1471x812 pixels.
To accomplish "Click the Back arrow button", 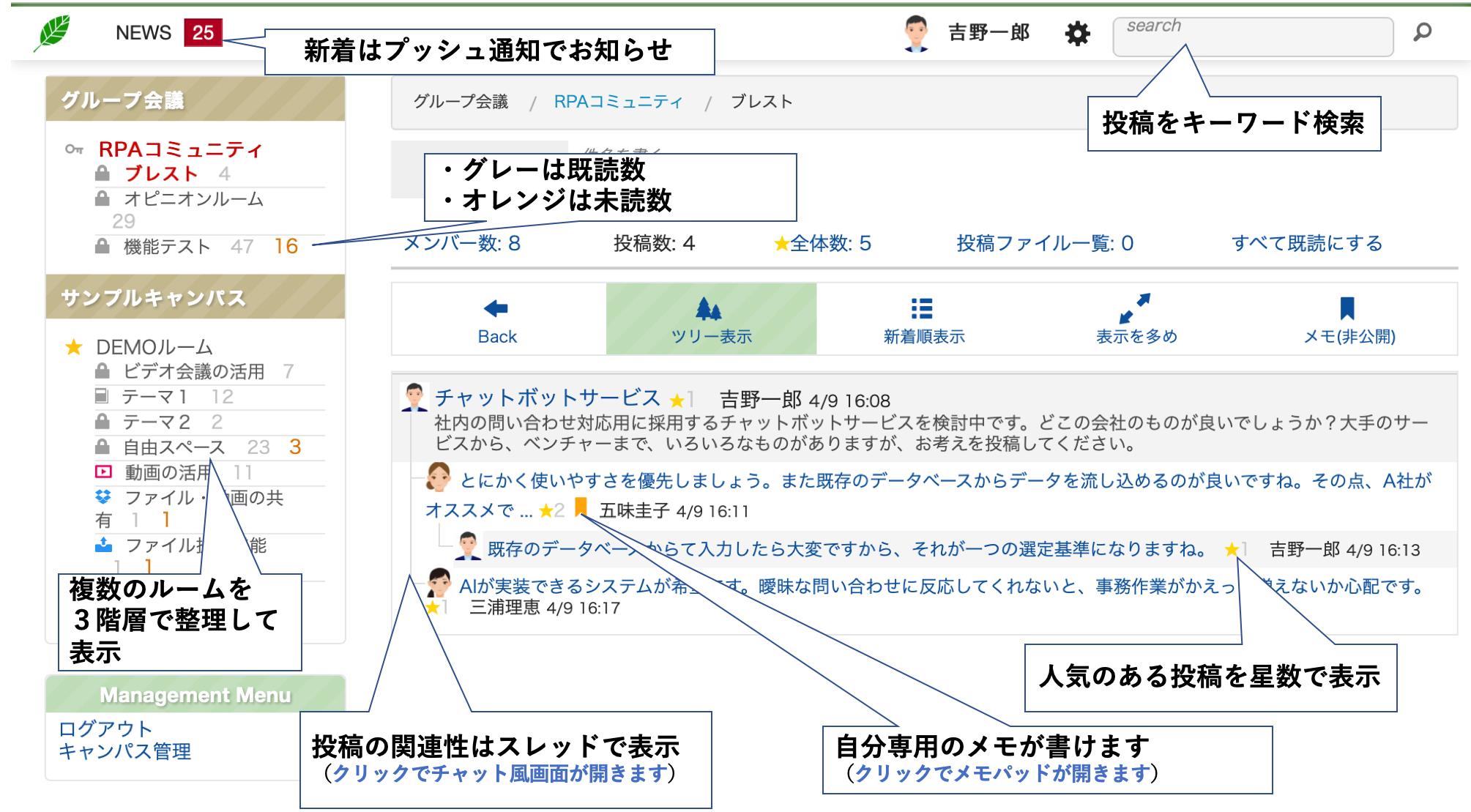I will tap(497, 319).
